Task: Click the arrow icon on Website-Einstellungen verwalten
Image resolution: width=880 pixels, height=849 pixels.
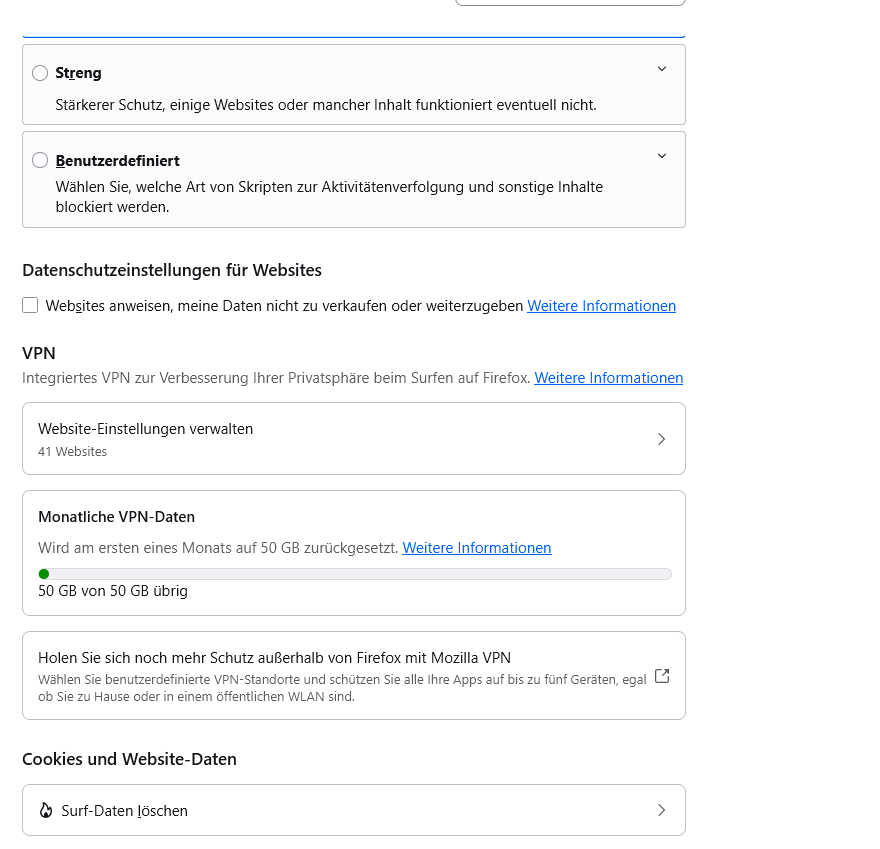Action: point(661,439)
